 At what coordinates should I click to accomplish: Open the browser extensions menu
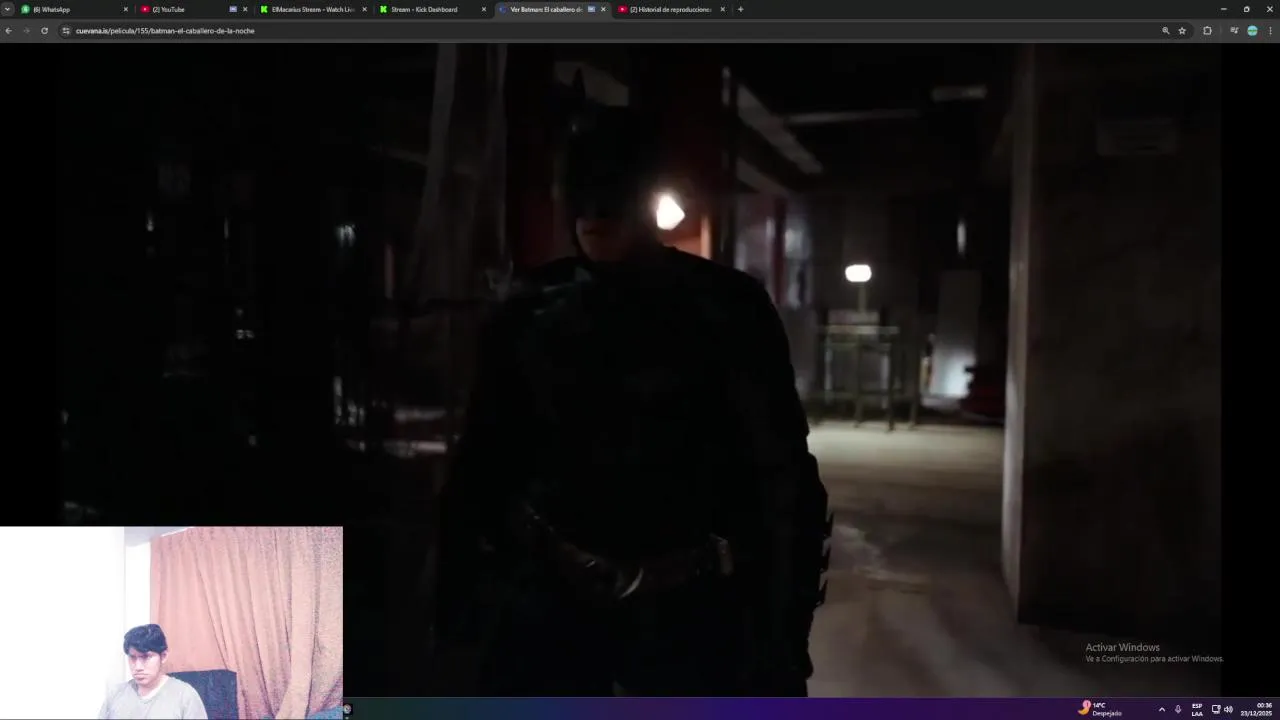1207,31
